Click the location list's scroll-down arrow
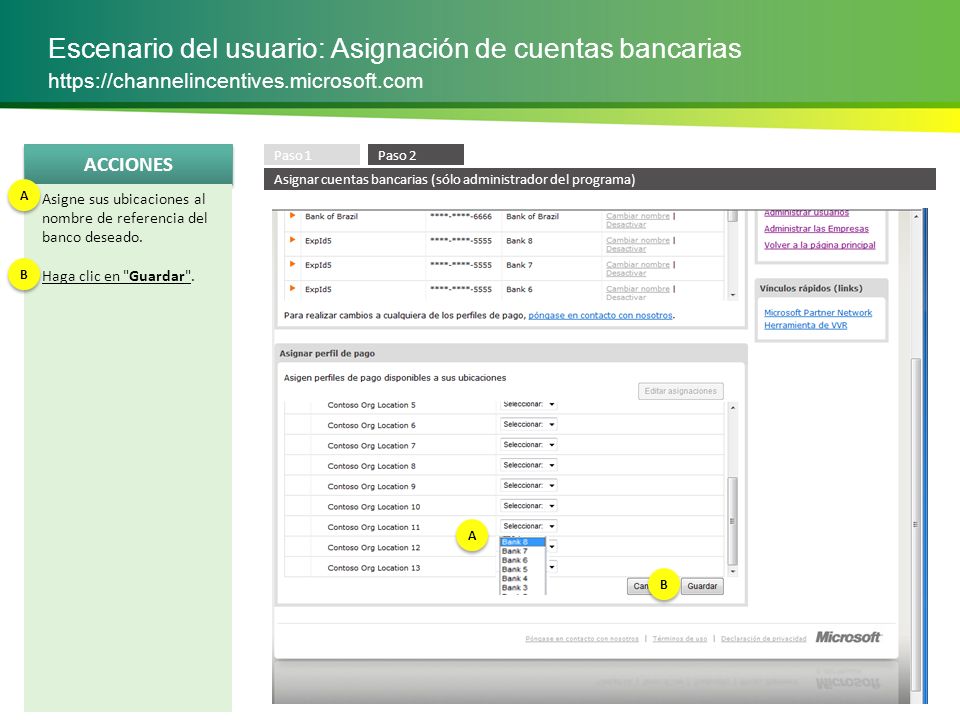Screen dimensions: 960x720 (x=733, y=572)
